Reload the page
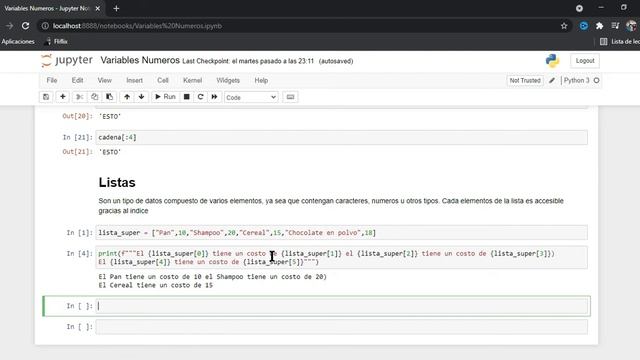Image resolution: width=640 pixels, height=360 pixels. click(x=25, y=26)
